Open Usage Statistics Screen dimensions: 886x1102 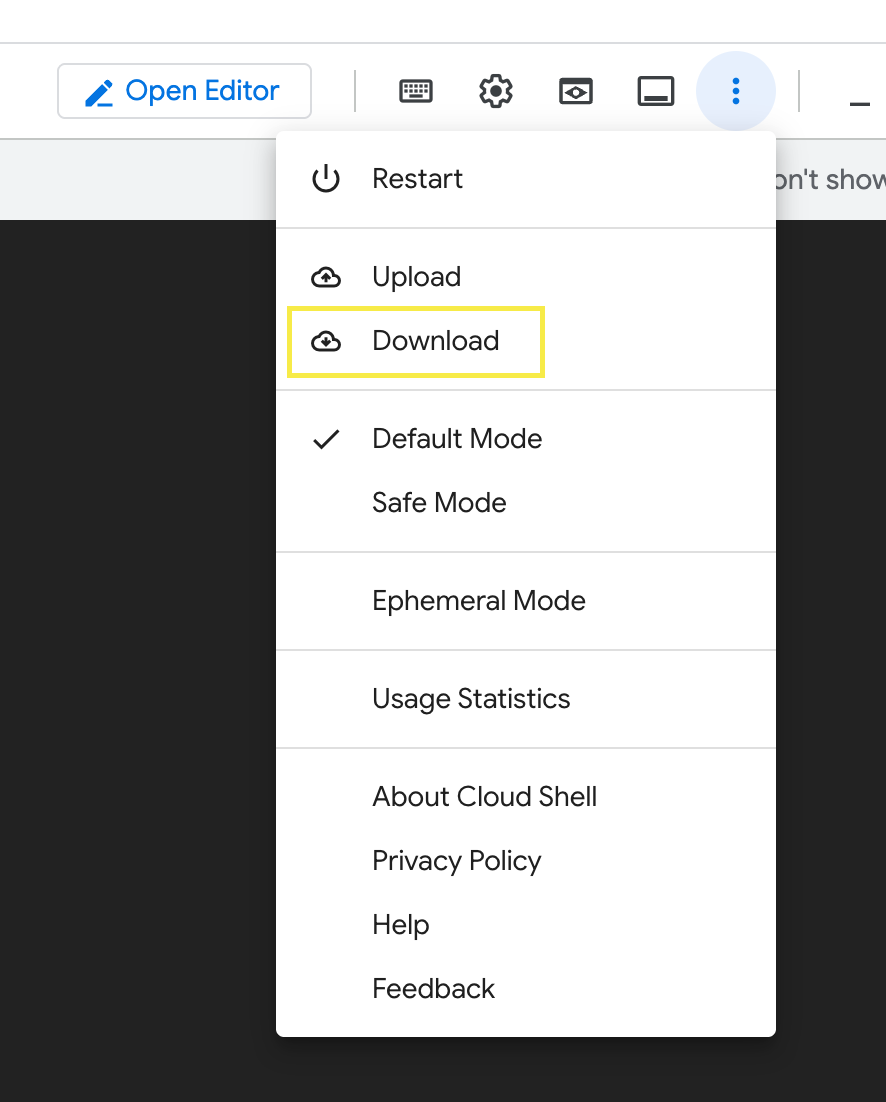(x=471, y=699)
